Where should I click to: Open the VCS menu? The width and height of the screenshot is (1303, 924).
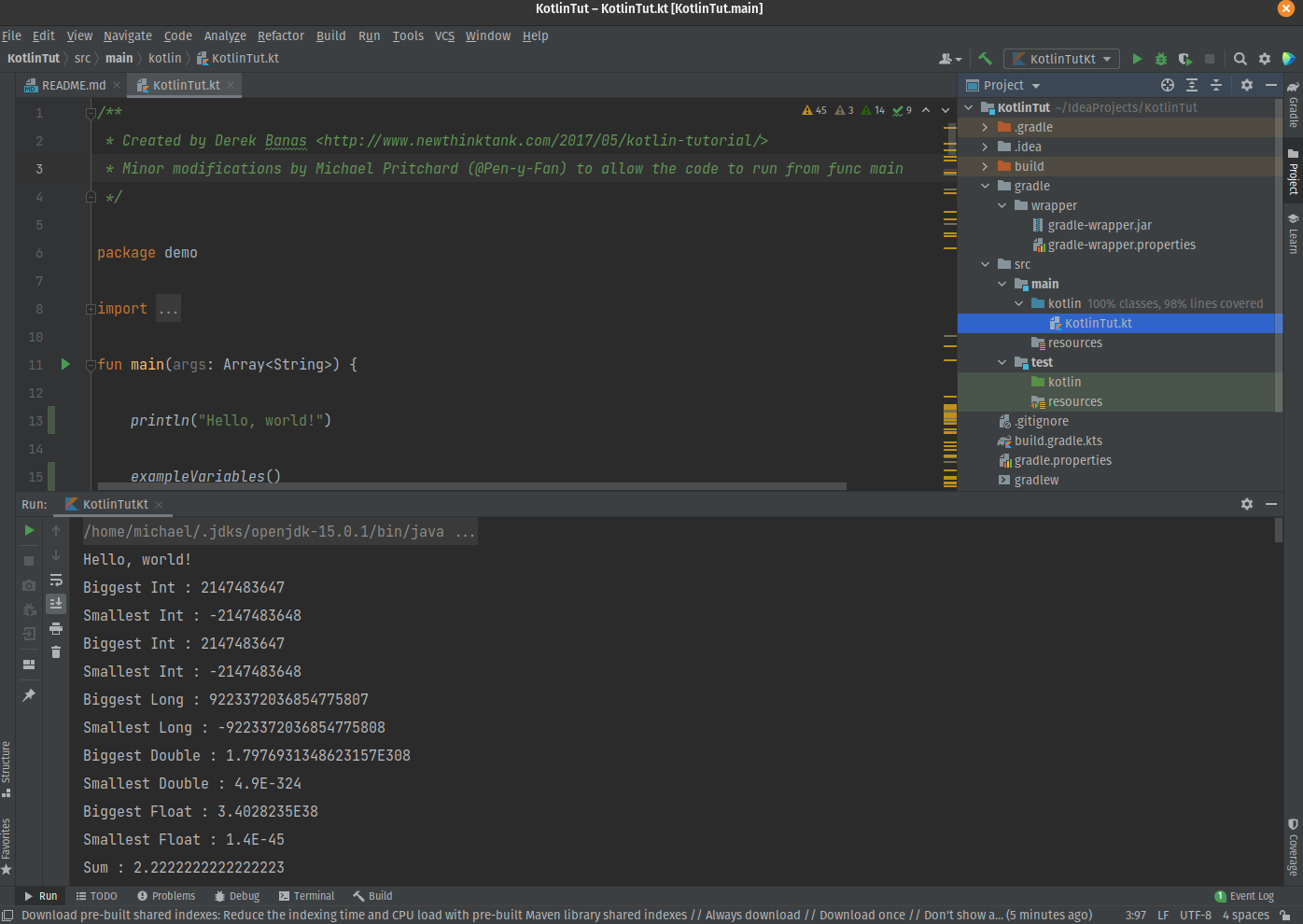(444, 35)
